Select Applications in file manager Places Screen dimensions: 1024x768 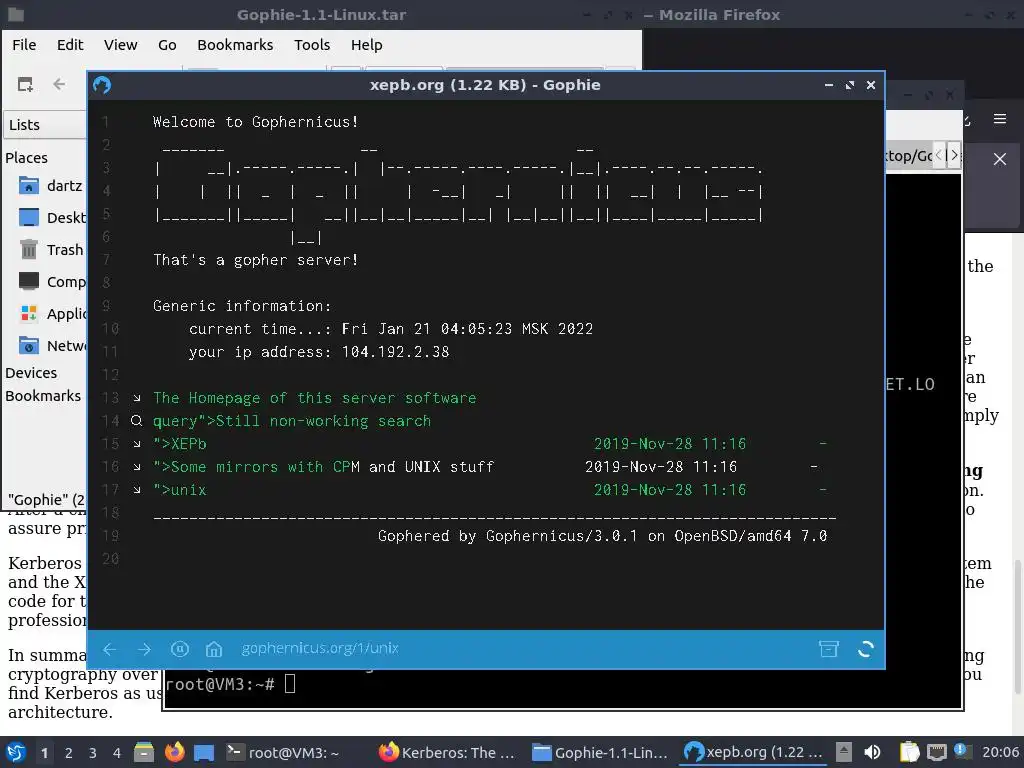(x=52, y=314)
